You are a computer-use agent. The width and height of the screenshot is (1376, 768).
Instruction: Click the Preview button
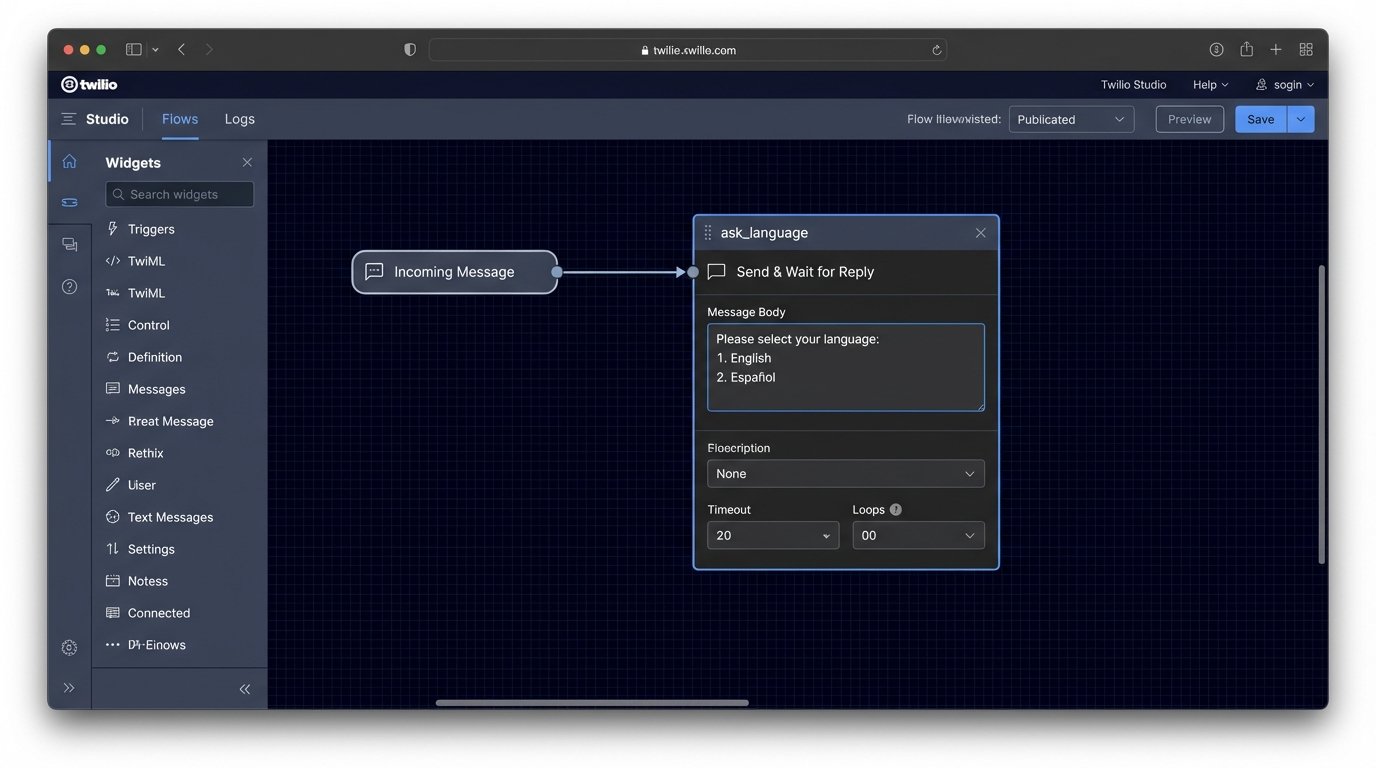1189,119
